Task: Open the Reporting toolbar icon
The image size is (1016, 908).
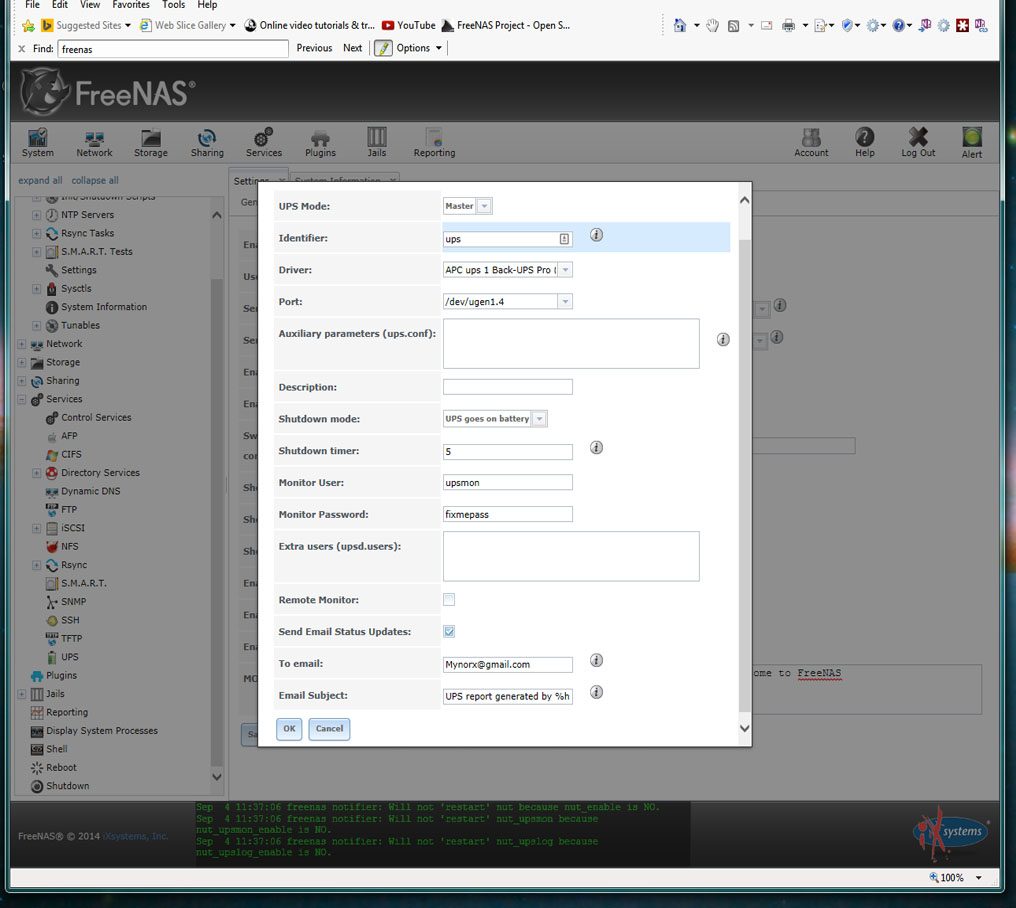Action: [x=434, y=143]
